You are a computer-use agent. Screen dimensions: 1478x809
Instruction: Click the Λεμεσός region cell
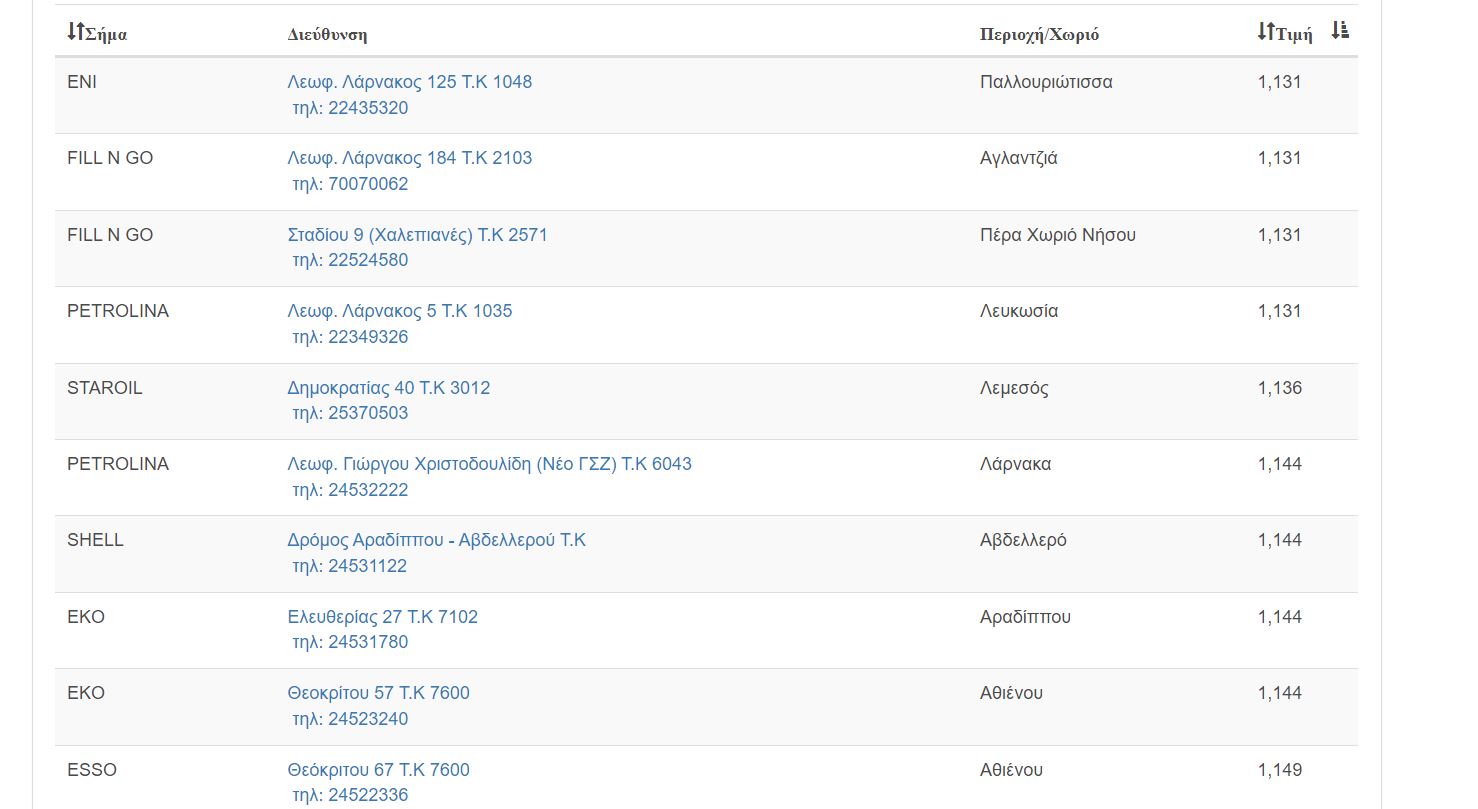tap(1014, 388)
